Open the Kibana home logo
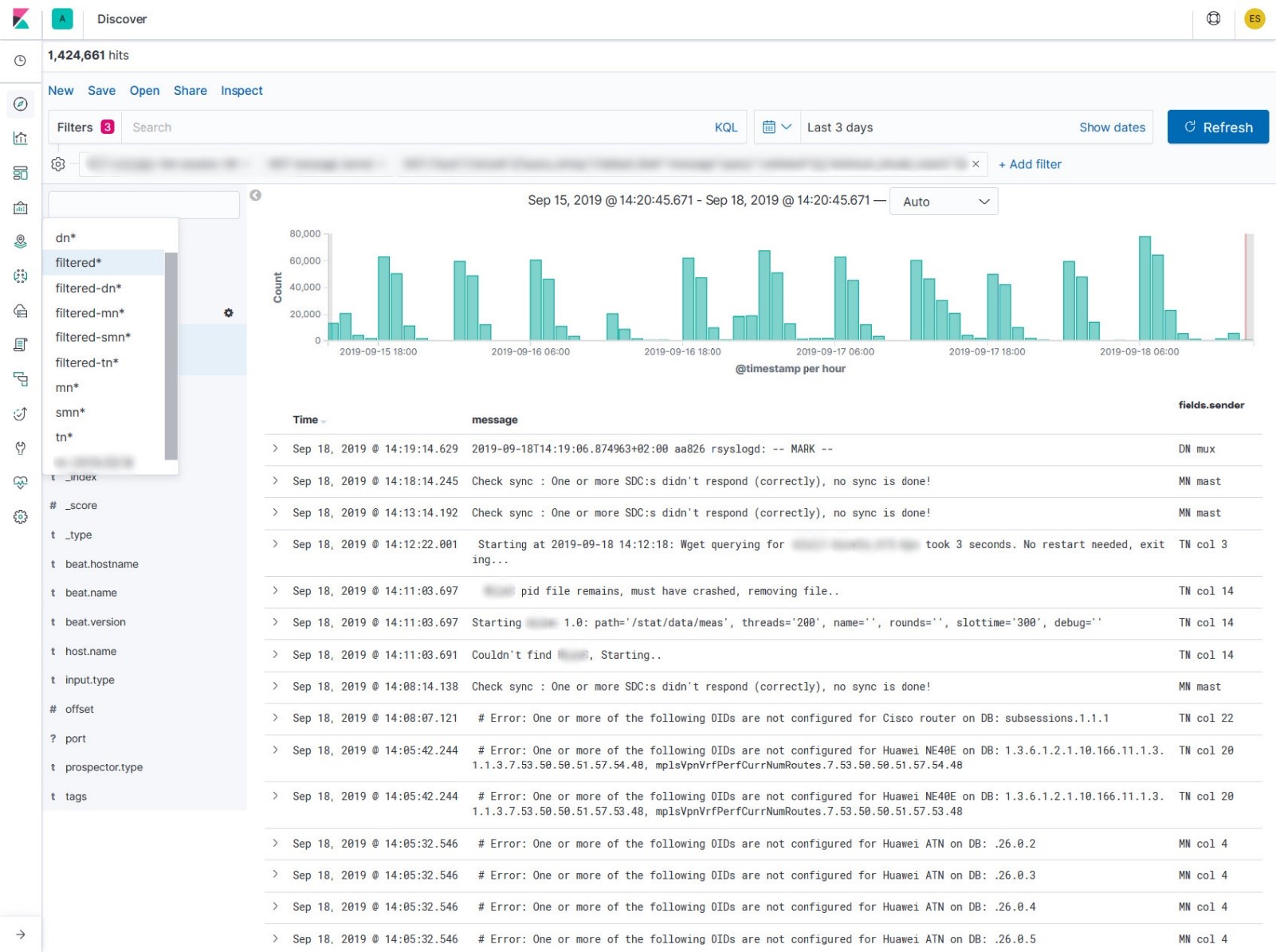The width and height of the screenshot is (1276, 952). [x=21, y=19]
